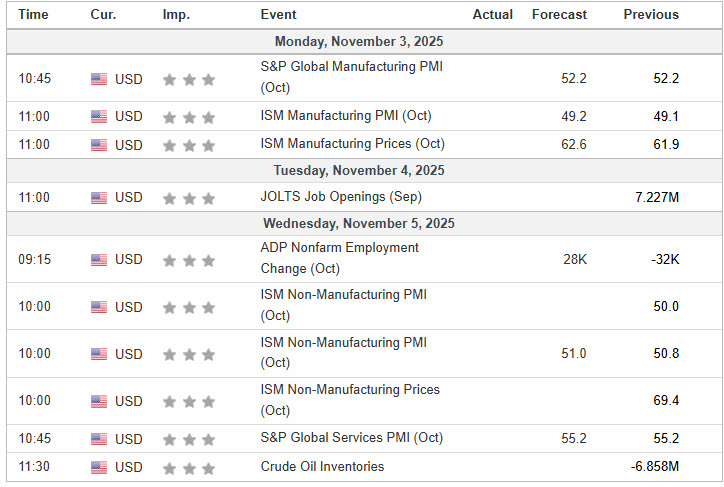Click the US flag in the S&P Global Services PMI row
The height and width of the screenshot is (487, 724).
[x=99, y=439]
